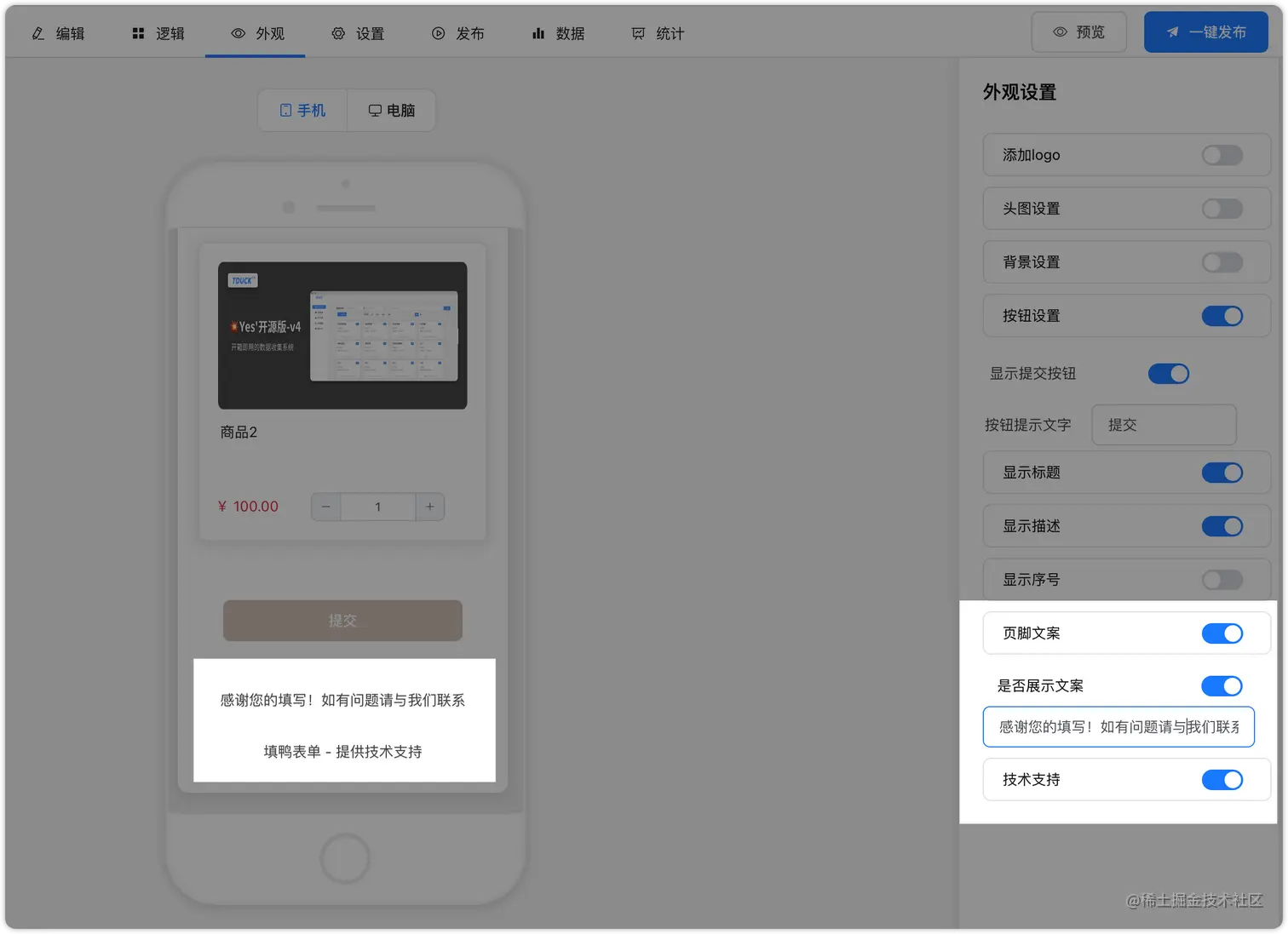Switch preview to 手机 mode
1288x934 pixels.
point(302,111)
